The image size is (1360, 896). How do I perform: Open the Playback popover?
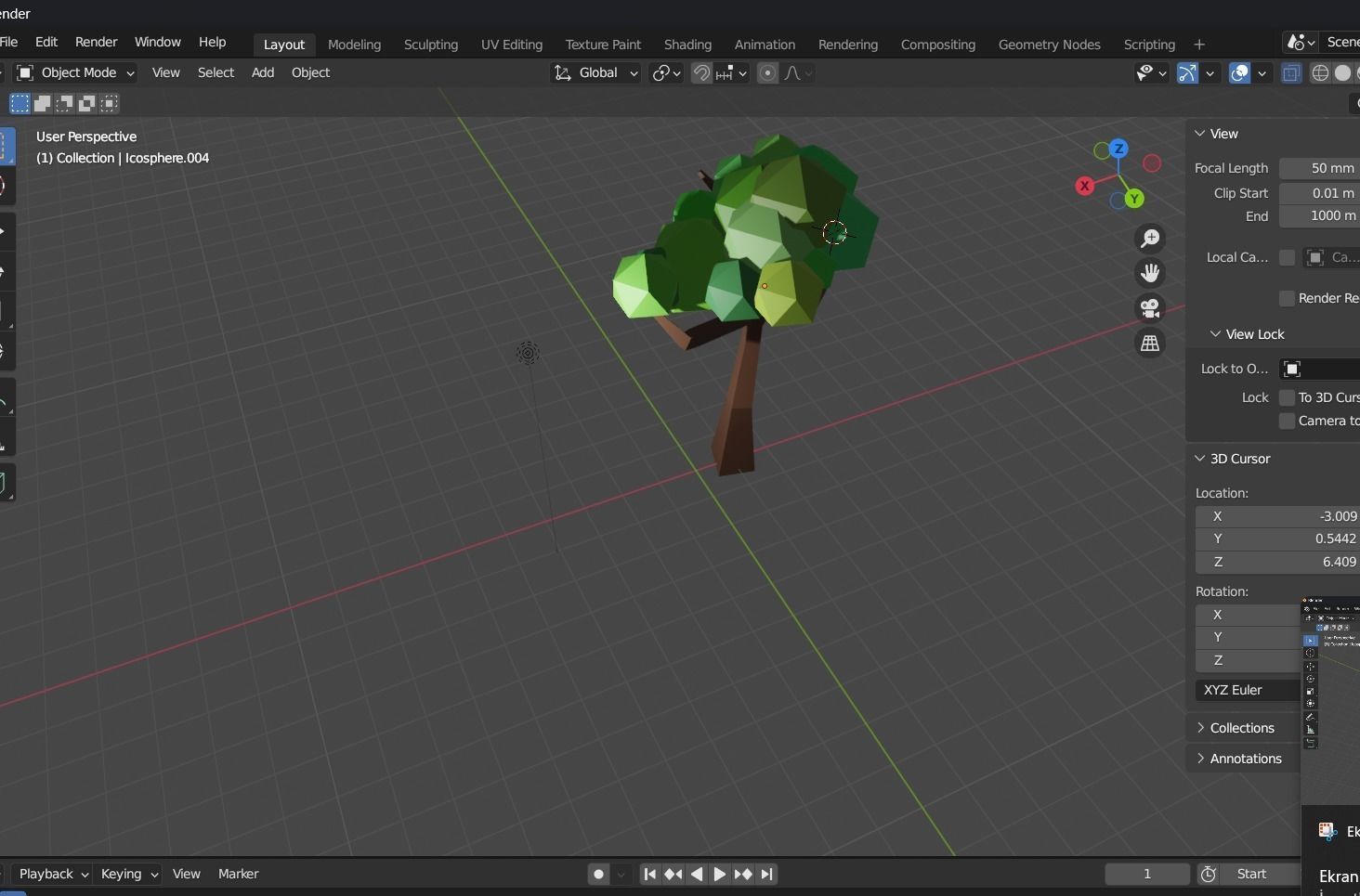click(54, 874)
